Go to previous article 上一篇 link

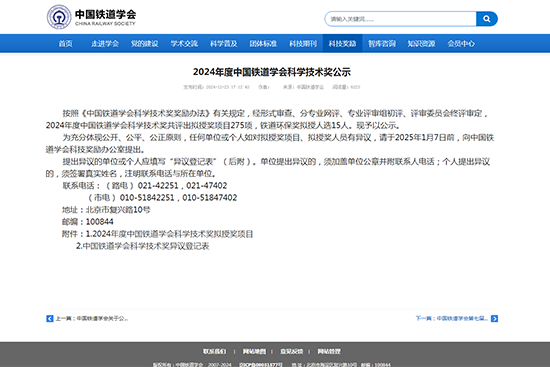92,319
